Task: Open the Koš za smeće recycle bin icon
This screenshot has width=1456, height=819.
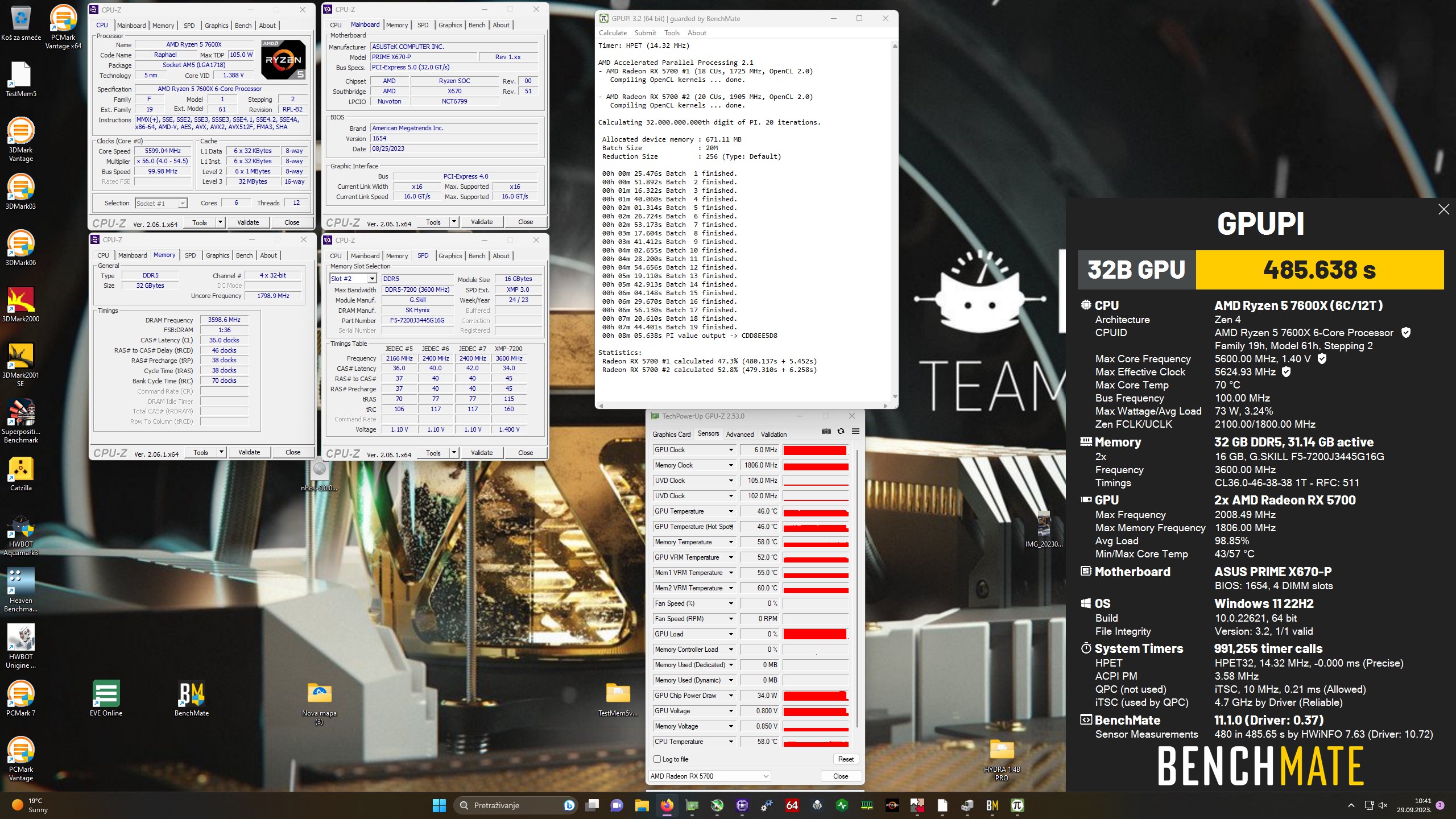Action: pos(20,23)
